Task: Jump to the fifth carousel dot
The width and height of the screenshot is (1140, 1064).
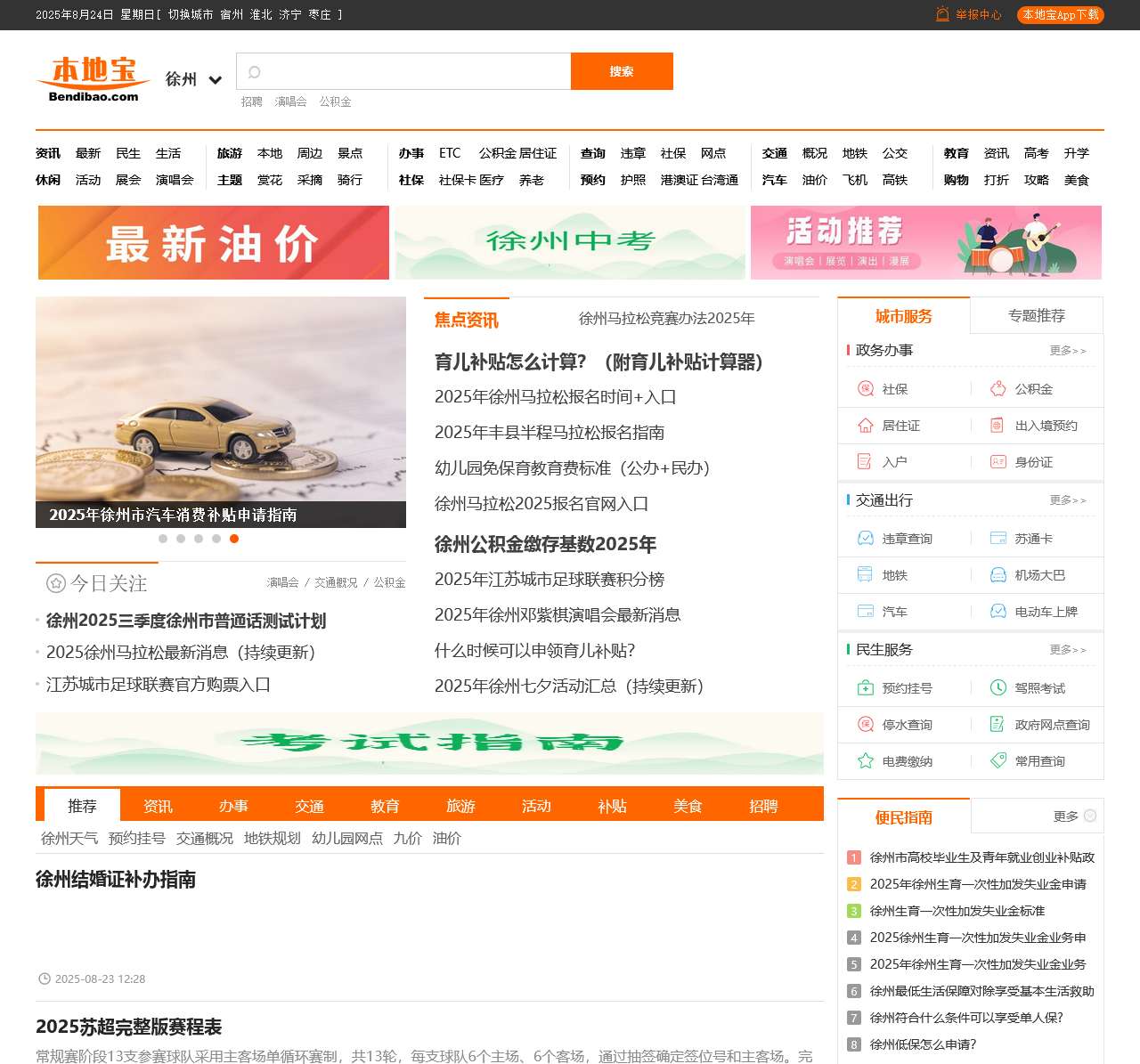Action: click(x=235, y=538)
